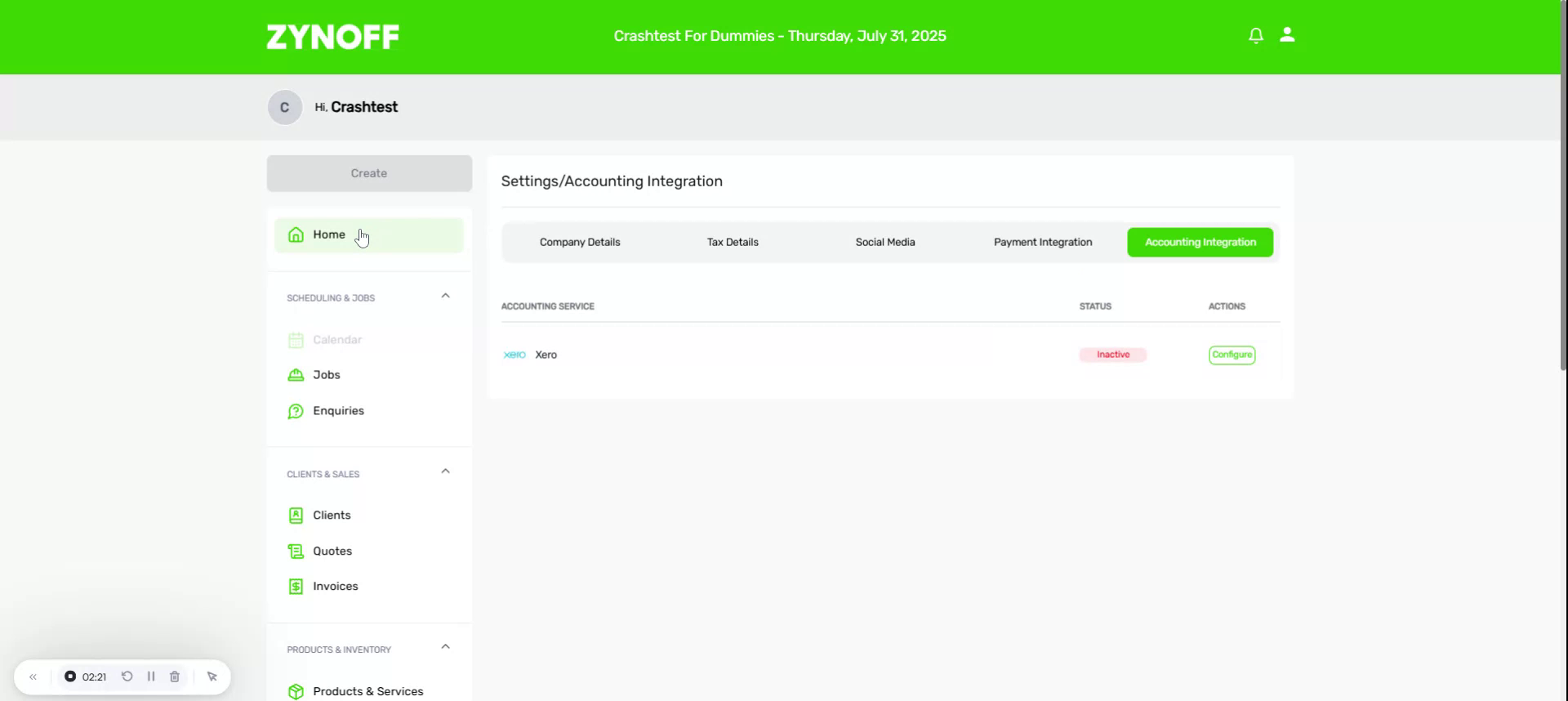Click the notification bell icon
1568x701 pixels.
(1255, 35)
